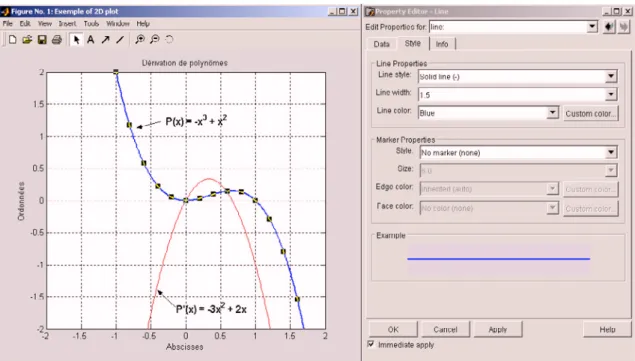Open the Edge color dropdown
This screenshot has width=635, height=361.
(x=552, y=188)
